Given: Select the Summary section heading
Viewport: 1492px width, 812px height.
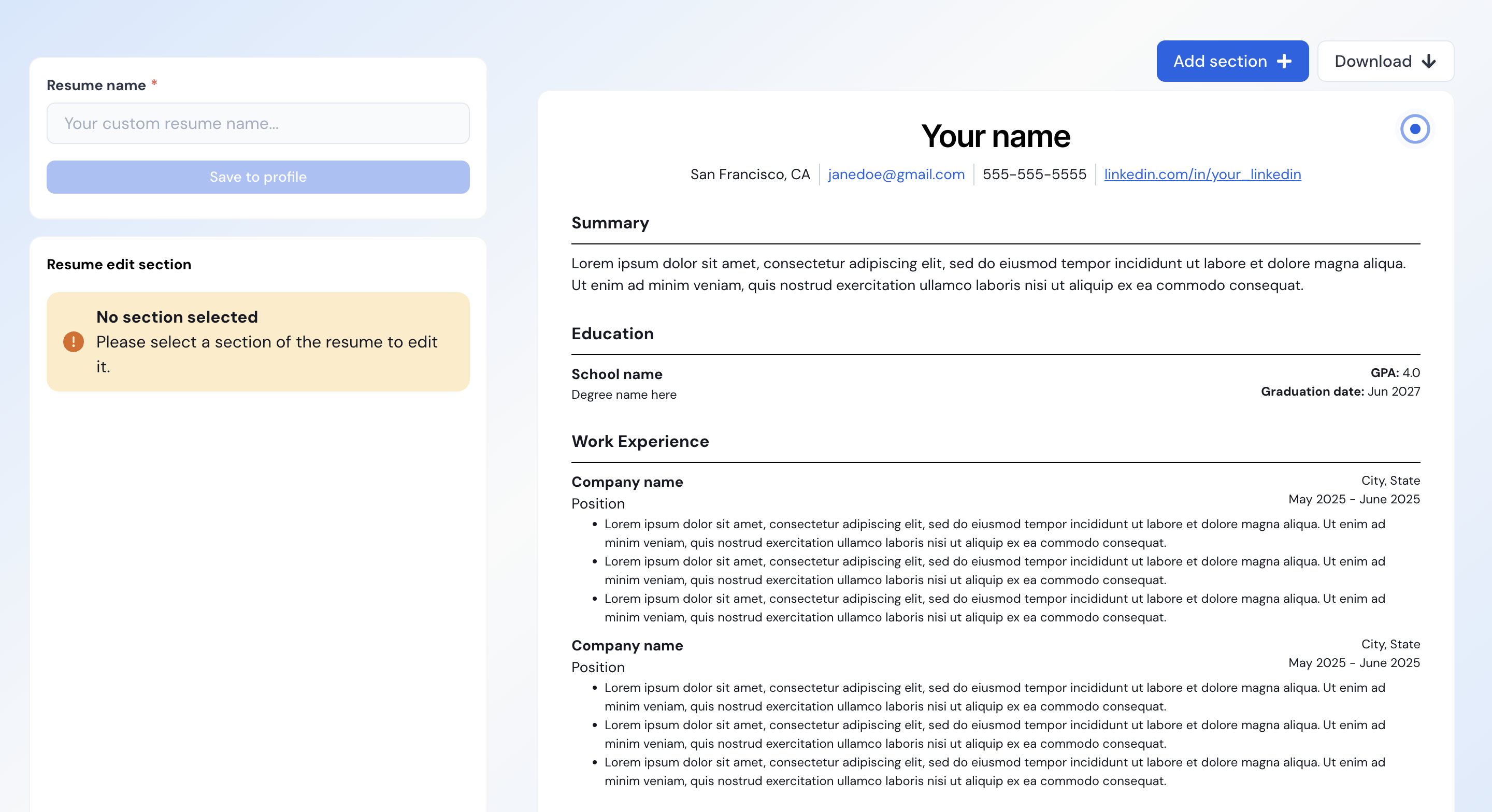Looking at the screenshot, I should [610, 223].
